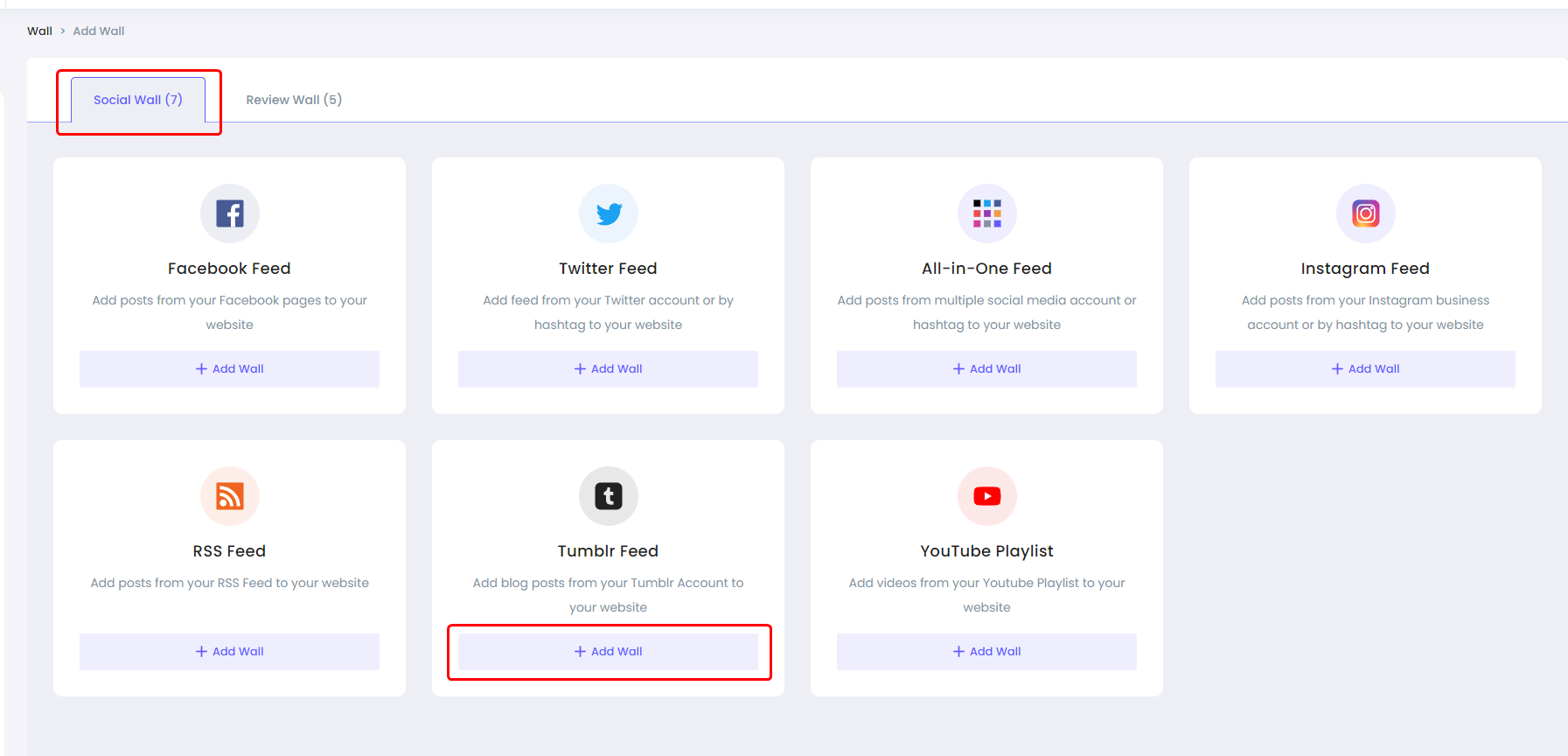Add a wall for Tumblr Feed
This screenshot has width=1568, height=756.
click(x=608, y=651)
